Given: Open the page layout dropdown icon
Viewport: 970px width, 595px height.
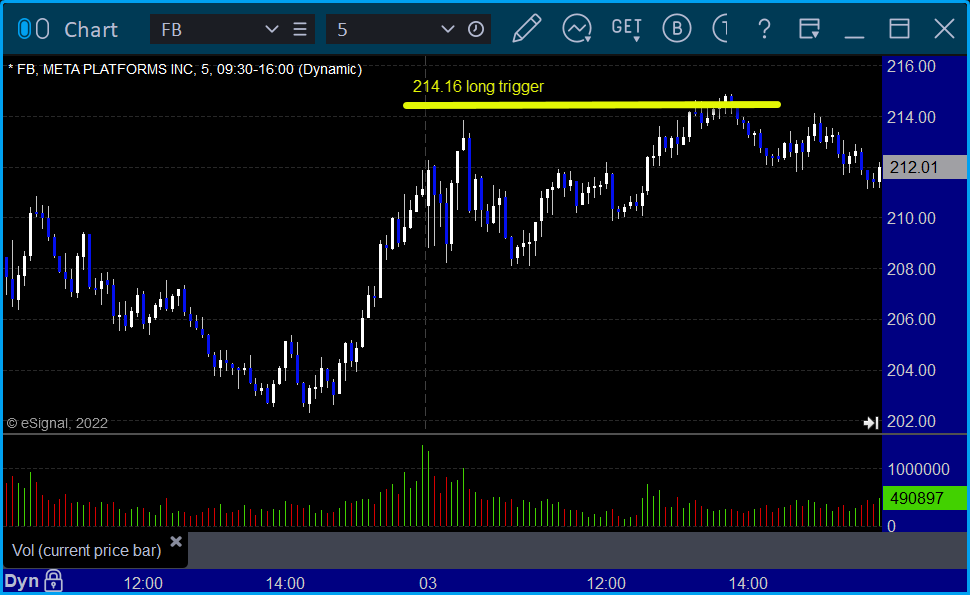Looking at the screenshot, I should tap(809, 29).
